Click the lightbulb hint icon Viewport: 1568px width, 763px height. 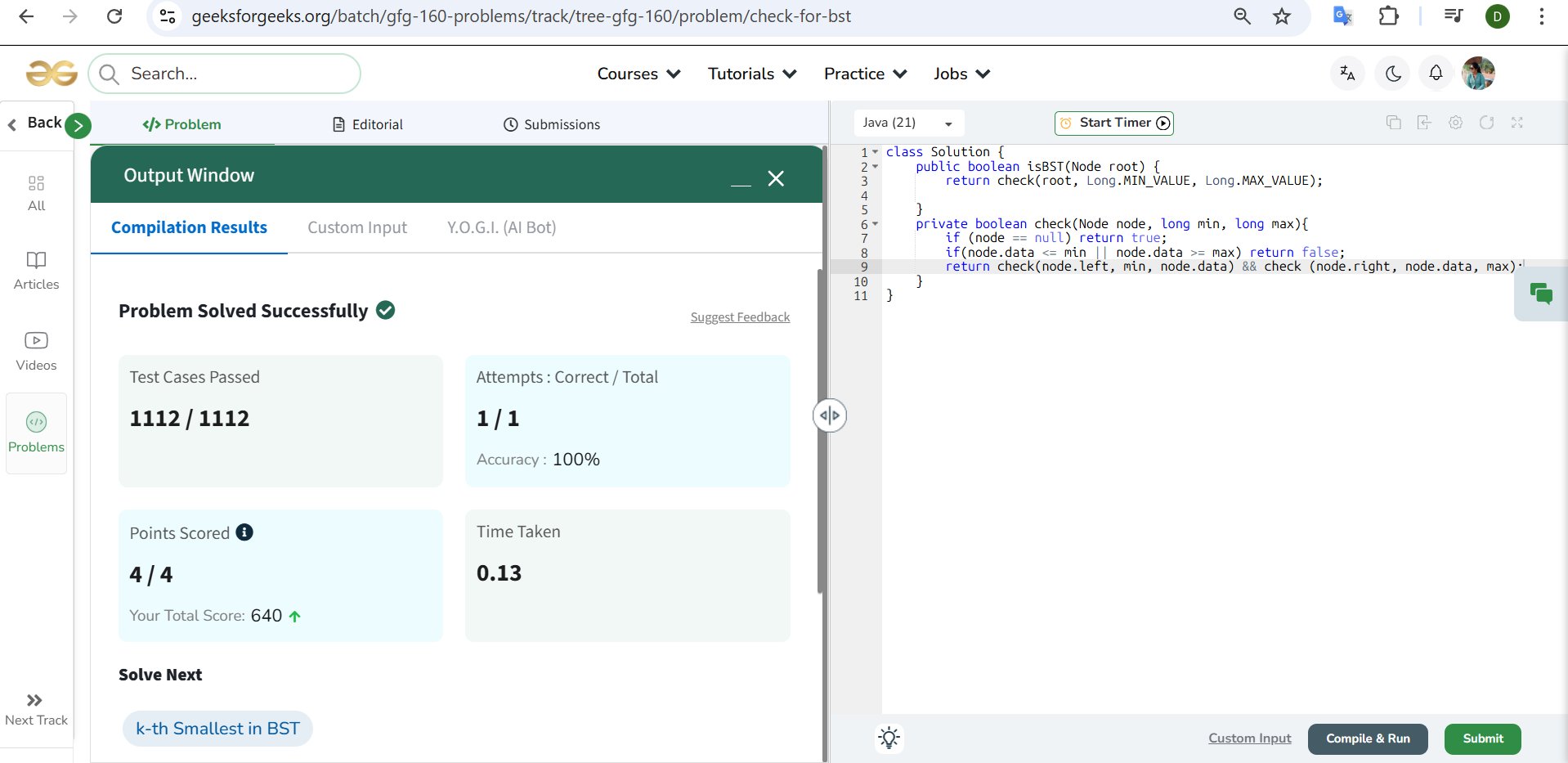[889, 738]
